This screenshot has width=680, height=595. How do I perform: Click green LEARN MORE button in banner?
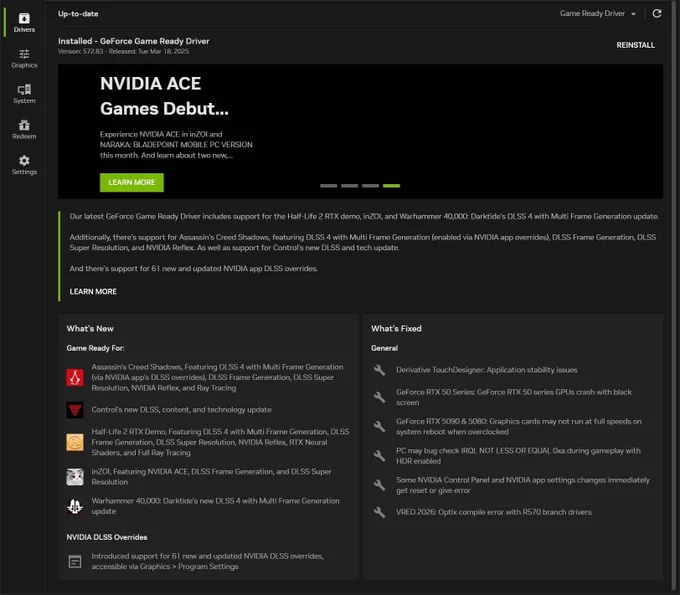click(132, 183)
